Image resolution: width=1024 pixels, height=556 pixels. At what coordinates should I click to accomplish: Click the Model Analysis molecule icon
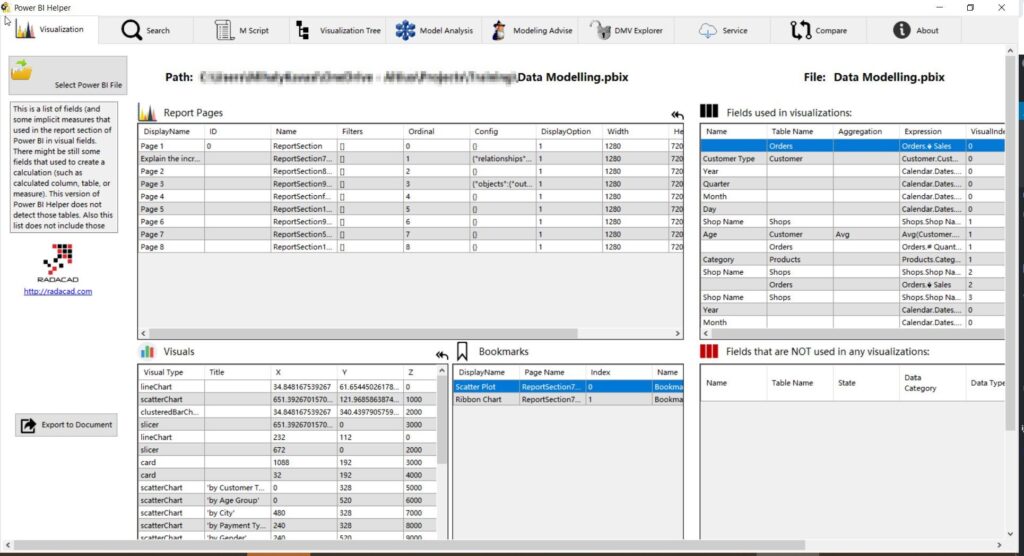pyautogui.click(x=405, y=30)
